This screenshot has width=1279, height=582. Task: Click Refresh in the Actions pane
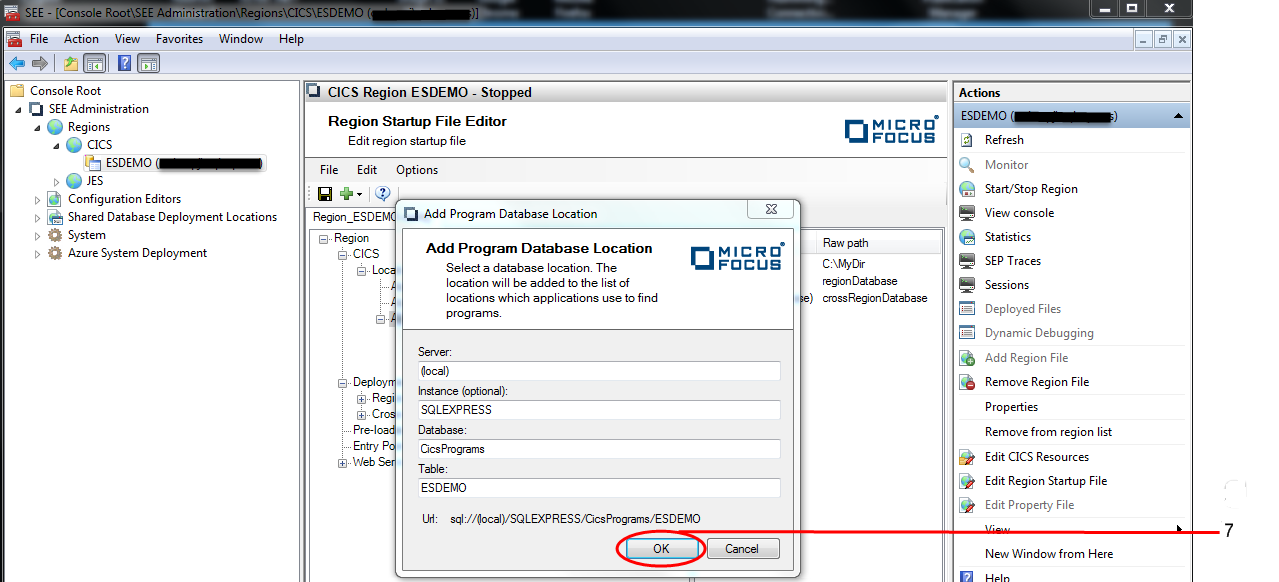click(1004, 140)
